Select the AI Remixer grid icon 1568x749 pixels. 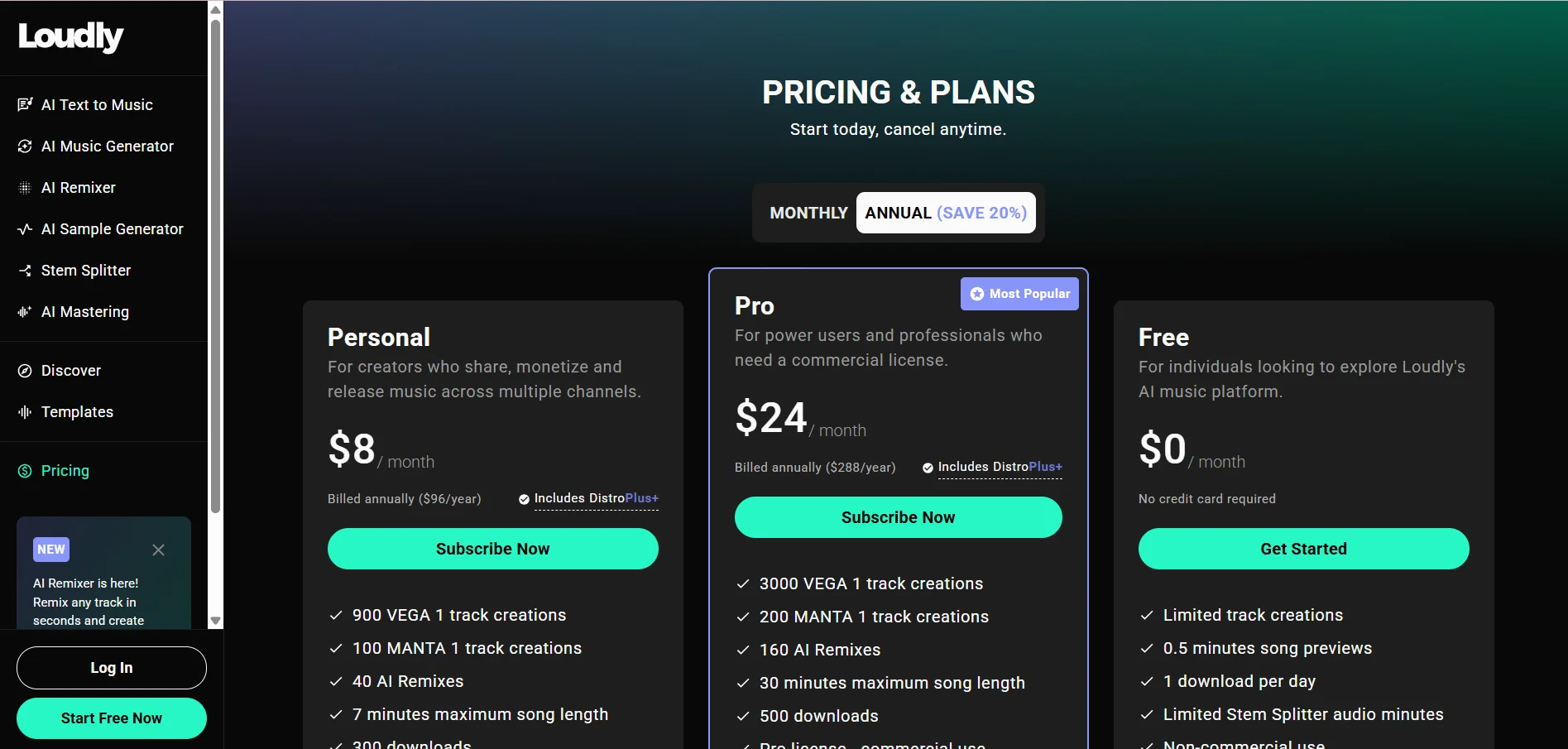25,187
